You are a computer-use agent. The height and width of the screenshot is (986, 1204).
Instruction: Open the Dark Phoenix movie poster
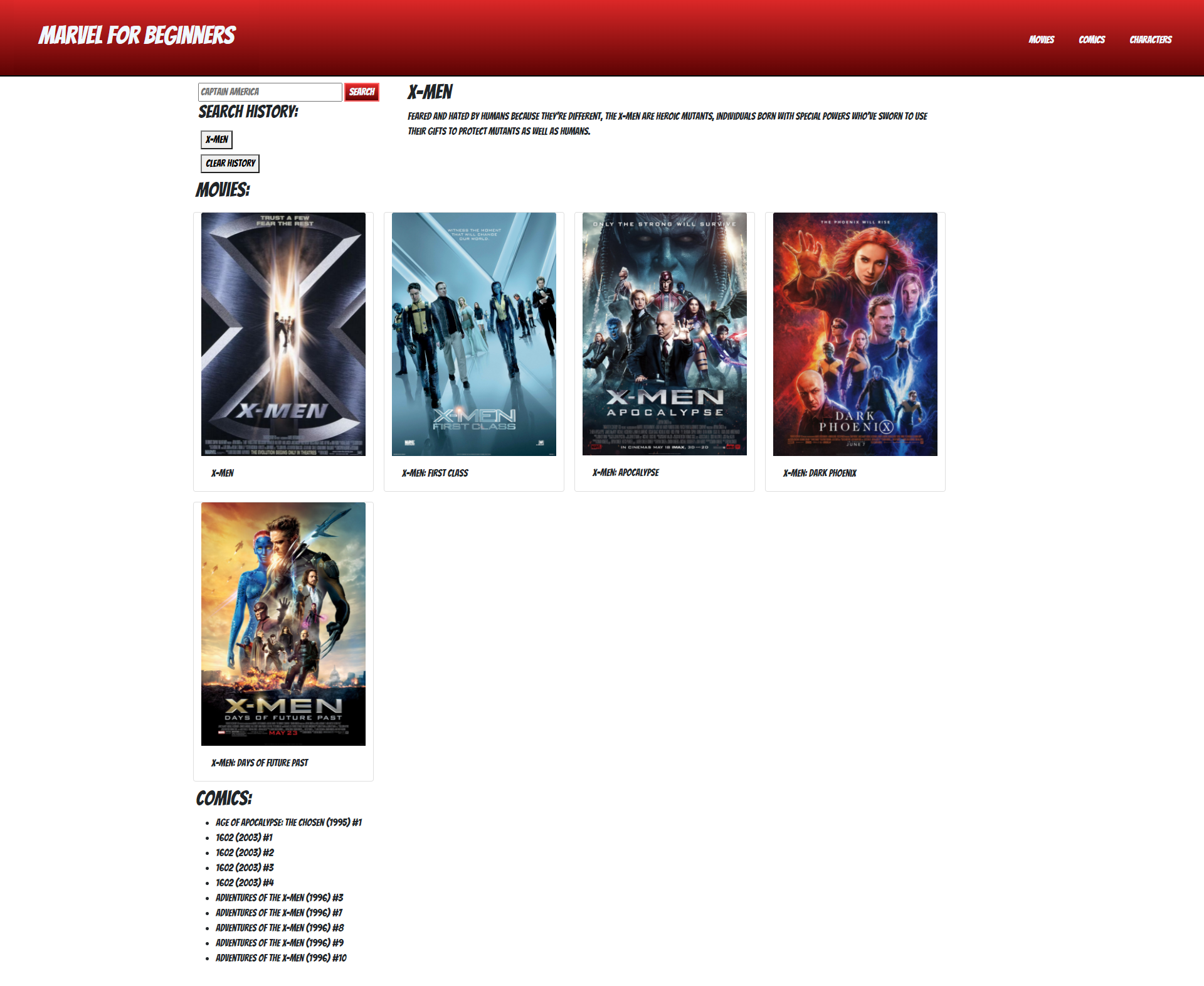855,334
